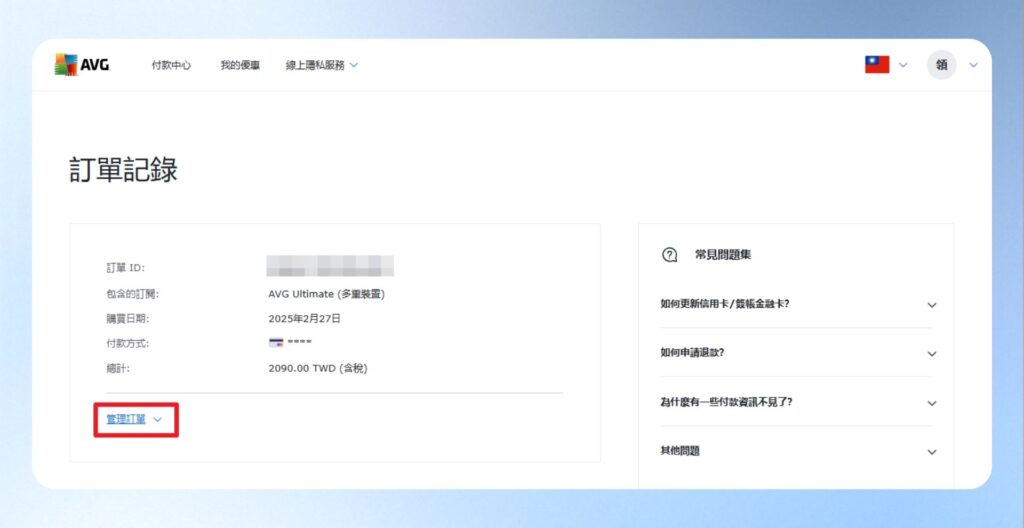Select the text AVG Ultimate (多重裝置)

(327, 295)
